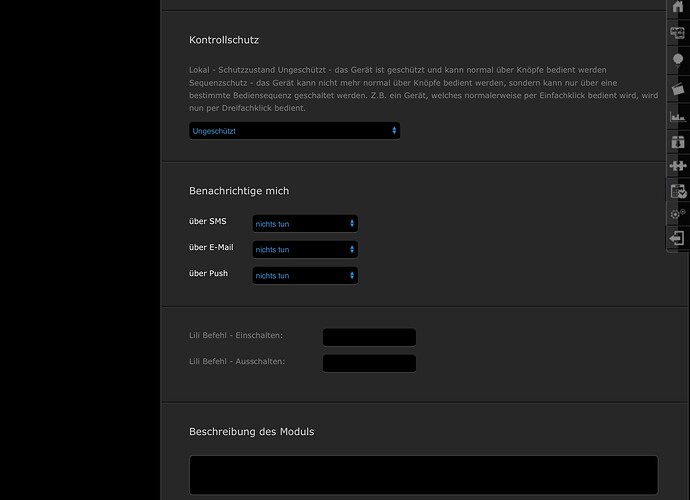Open the statistics bar chart icon
The height and width of the screenshot is (500, 690).
[678, 117]
